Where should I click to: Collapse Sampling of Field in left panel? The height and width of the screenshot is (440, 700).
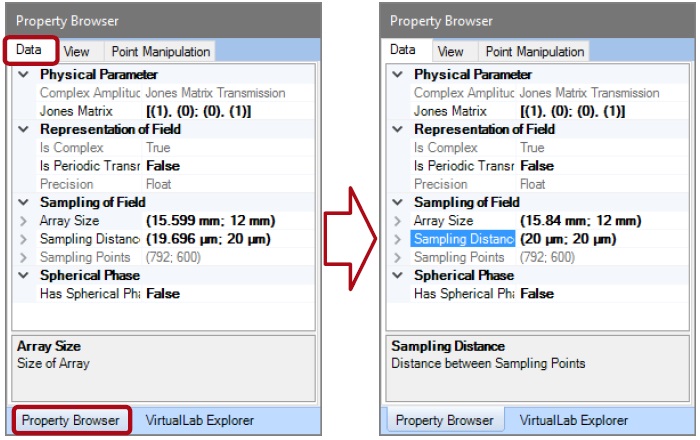click(x=23, y=202)
